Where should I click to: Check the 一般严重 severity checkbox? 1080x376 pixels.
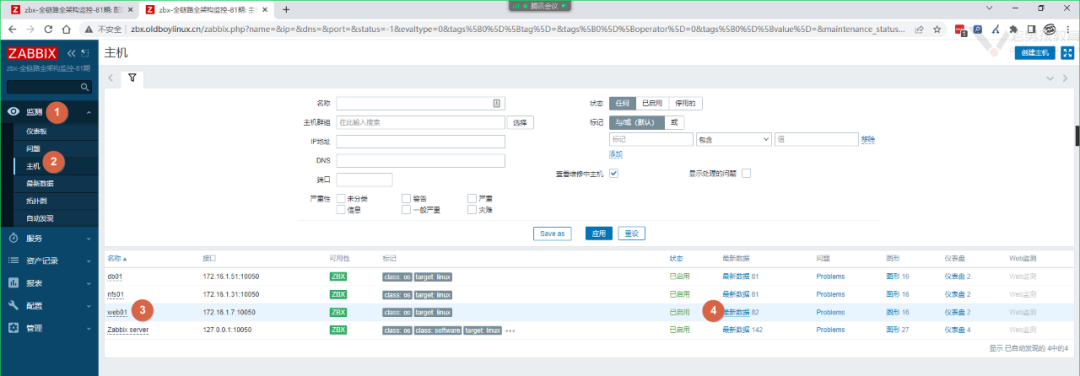click(406, 209)
